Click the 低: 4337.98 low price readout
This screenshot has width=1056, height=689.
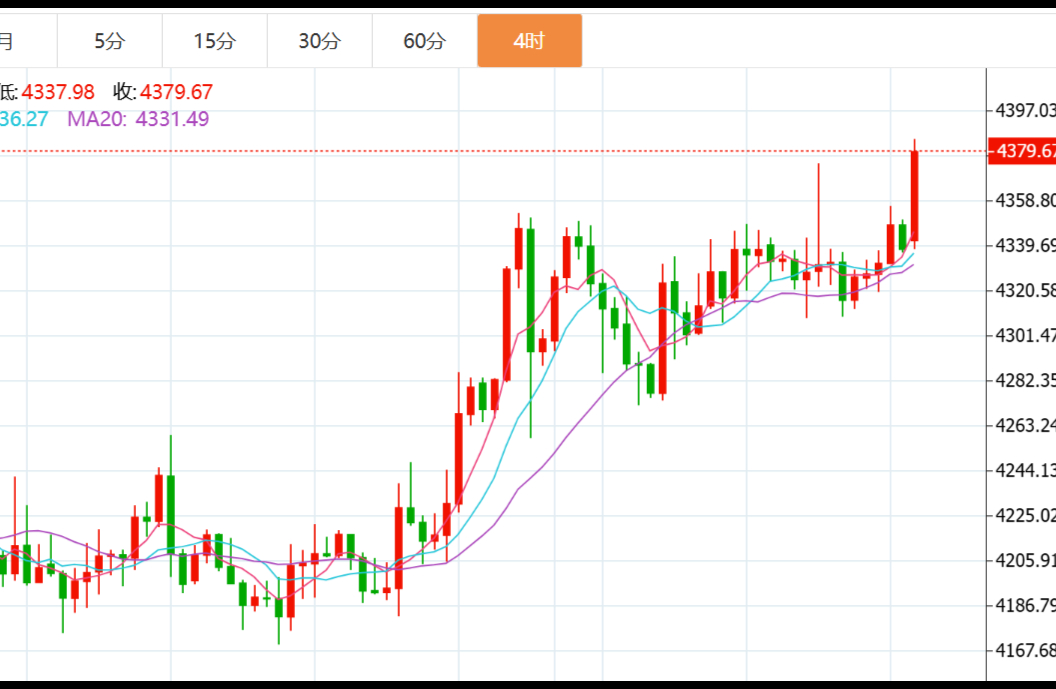(x=47, y=92)
